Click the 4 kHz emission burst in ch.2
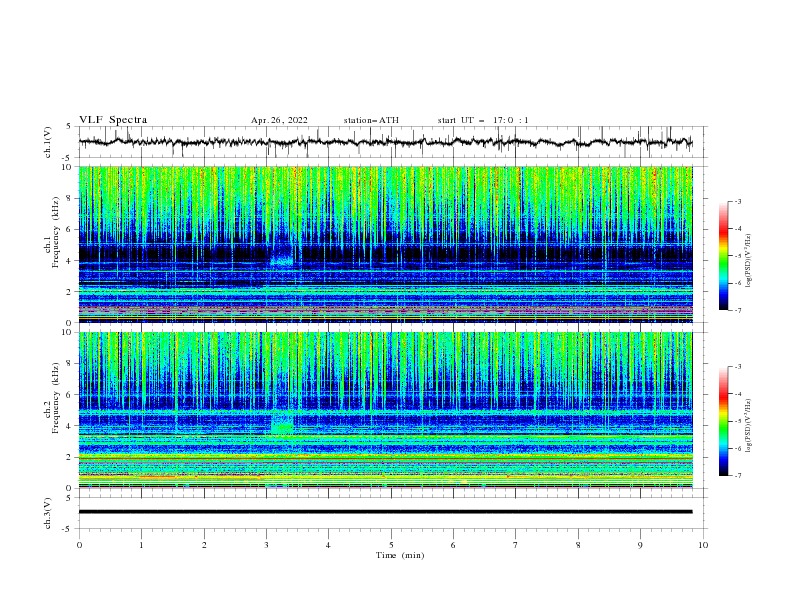Screen dimensions: 792x612 (x=282, y=423)
